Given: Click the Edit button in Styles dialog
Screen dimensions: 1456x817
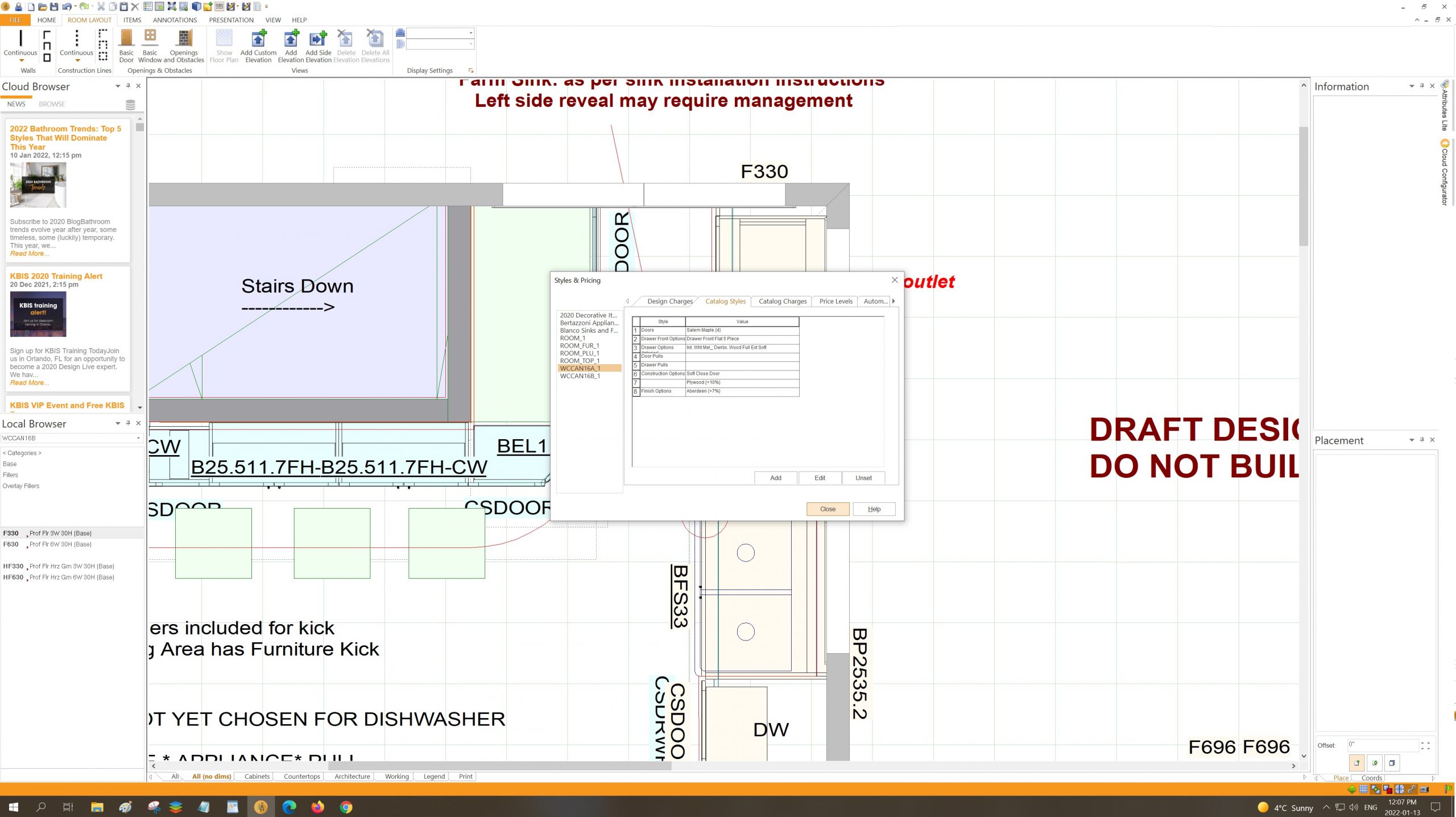Looking at the screenshot, I should 820,478.
